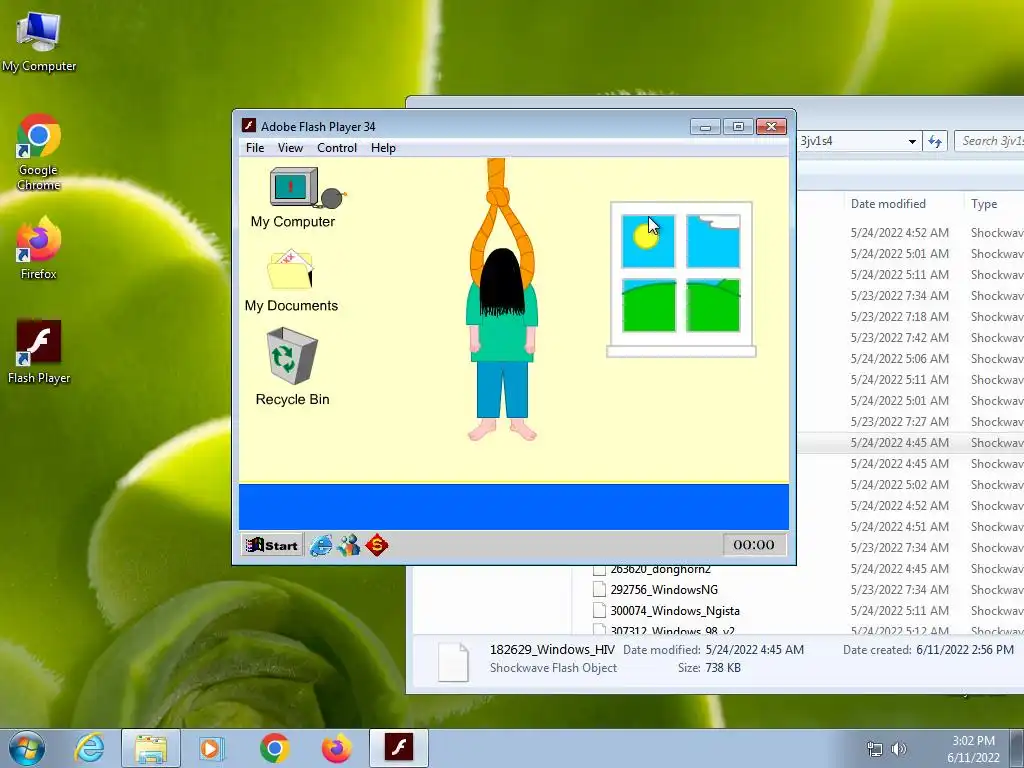This screenshot has width=1024, height=768.
Task: Click the network tray icon
Action: [874, 749]
